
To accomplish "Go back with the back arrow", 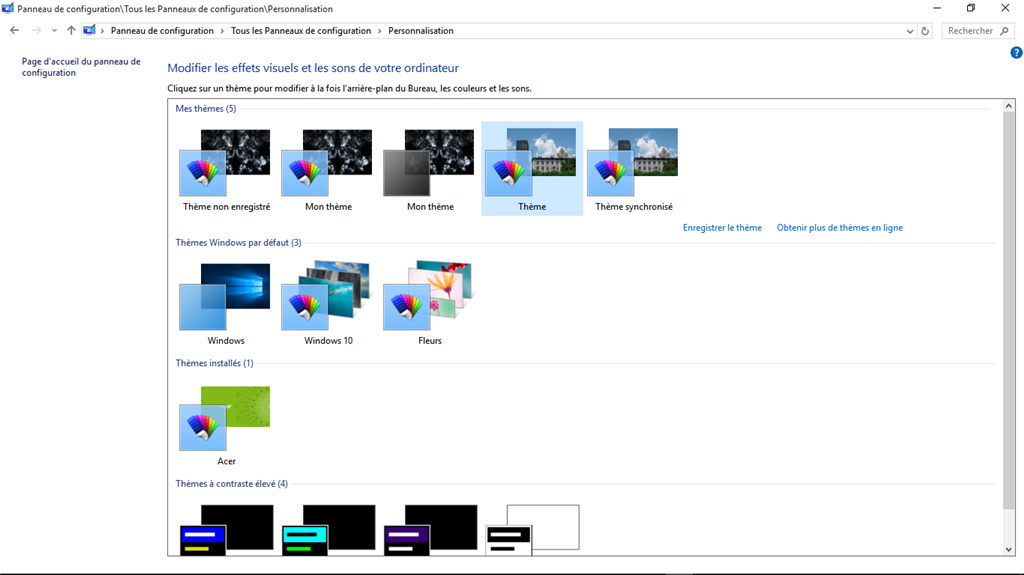I will pos(14,31).
